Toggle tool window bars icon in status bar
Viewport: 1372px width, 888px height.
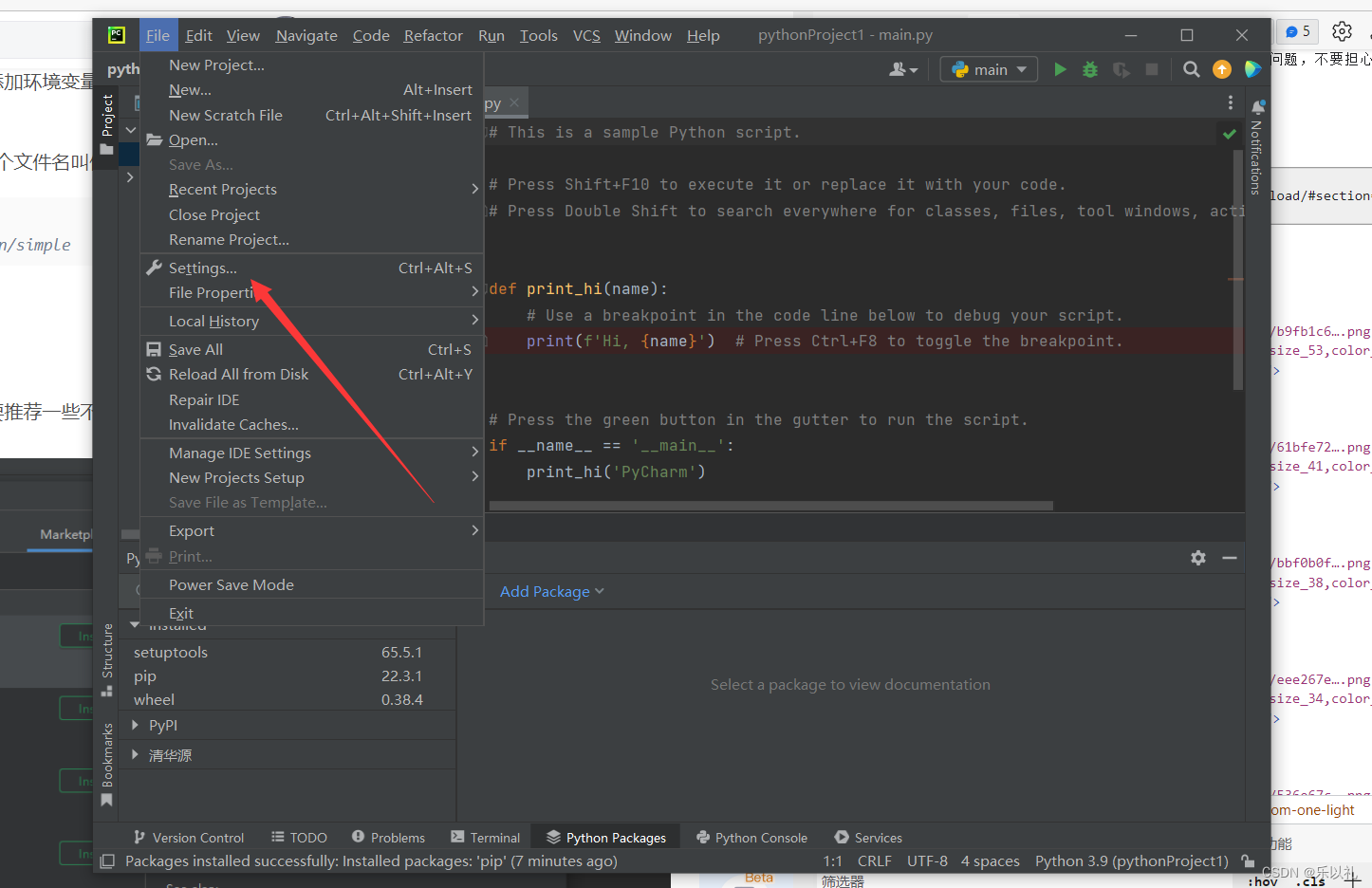(x=107, y=861)
